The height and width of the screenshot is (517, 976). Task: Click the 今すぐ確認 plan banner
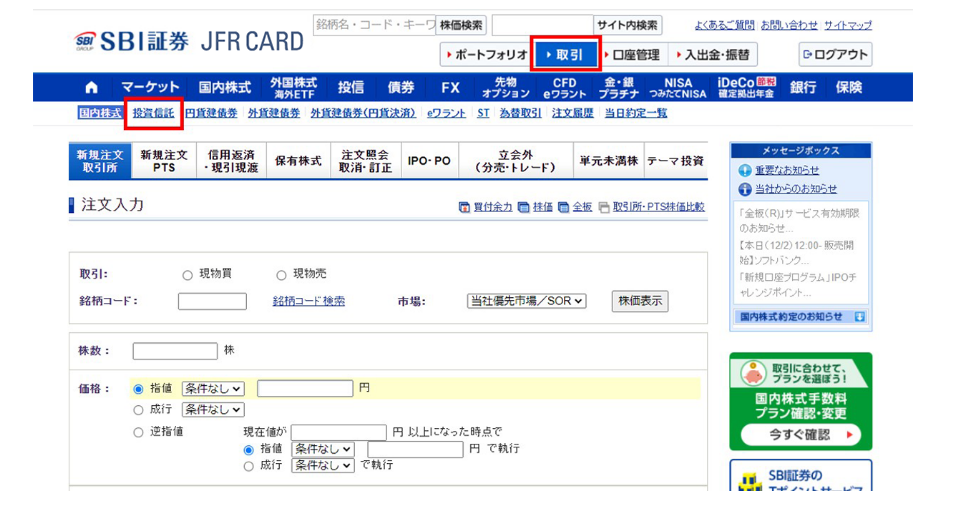800,435
